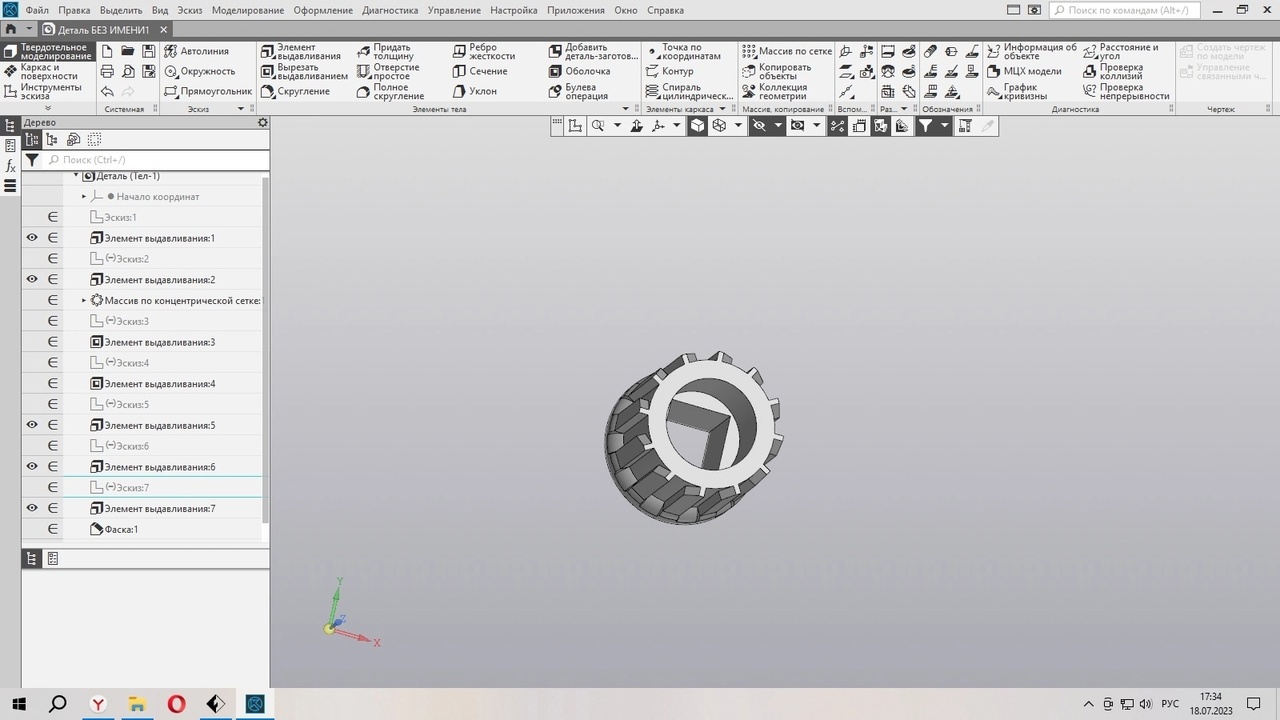Select the Оболочка shell tool
This screenshot has width=1280, height=720.
pyautogui.click(x=580, y=71)
